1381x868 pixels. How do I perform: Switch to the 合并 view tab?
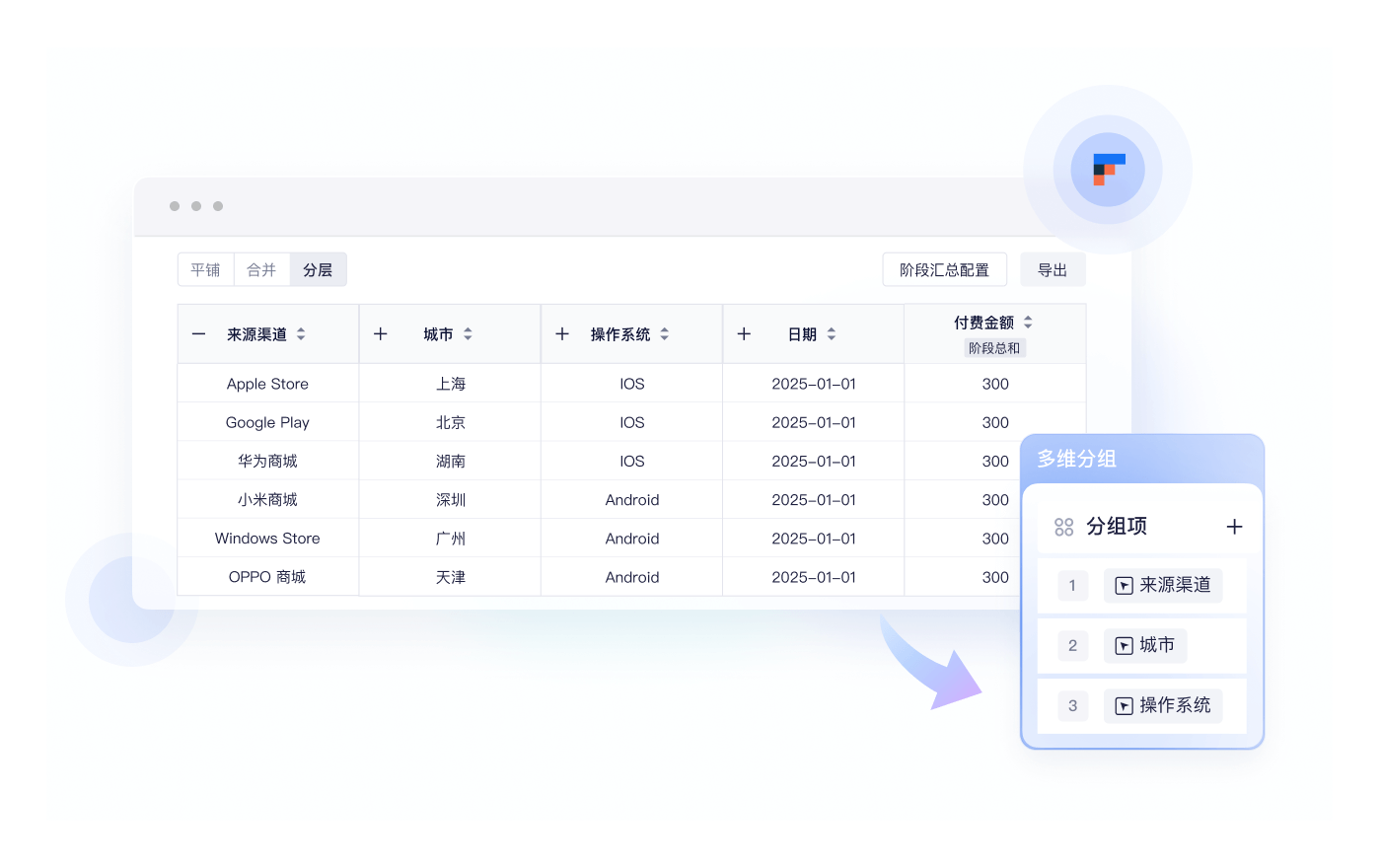coord(261,270)
